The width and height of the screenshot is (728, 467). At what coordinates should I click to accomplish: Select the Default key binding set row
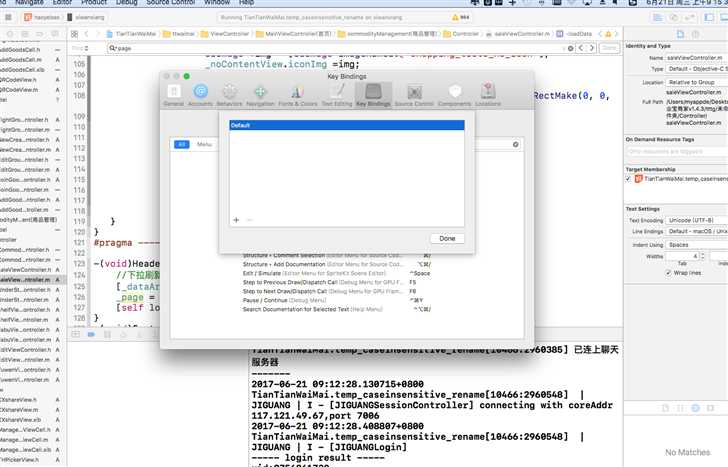tap(347, 125)
